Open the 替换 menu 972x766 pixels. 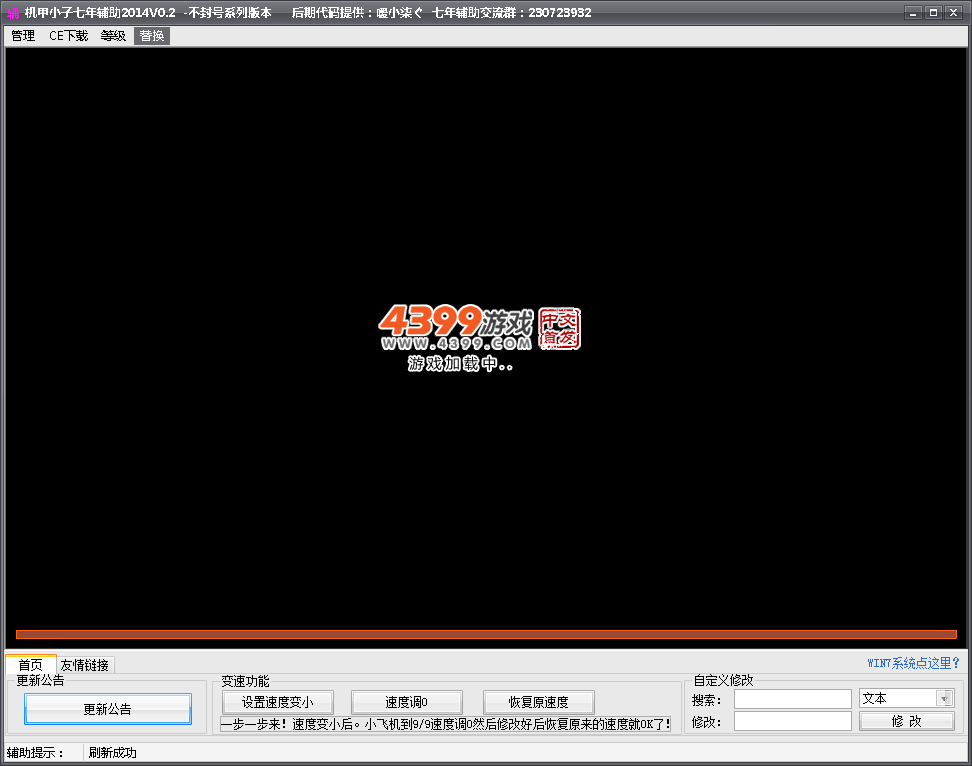click(x=152, y=36)
